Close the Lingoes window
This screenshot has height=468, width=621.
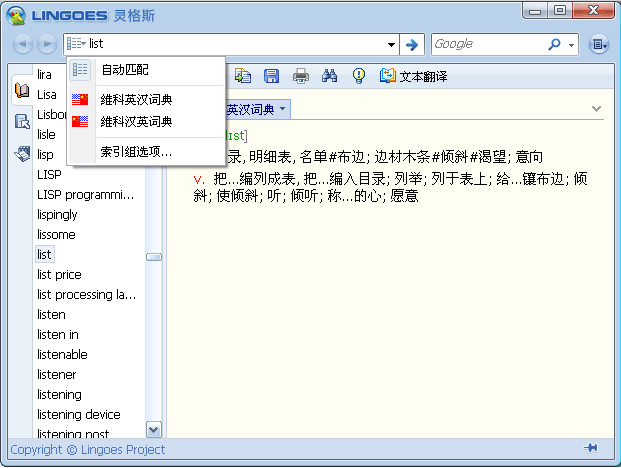[593, 11]
